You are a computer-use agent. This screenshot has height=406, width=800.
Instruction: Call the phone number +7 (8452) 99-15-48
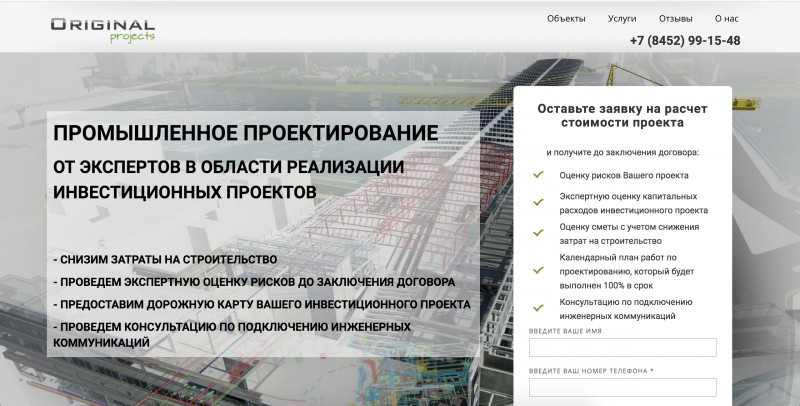coord(685,41)
